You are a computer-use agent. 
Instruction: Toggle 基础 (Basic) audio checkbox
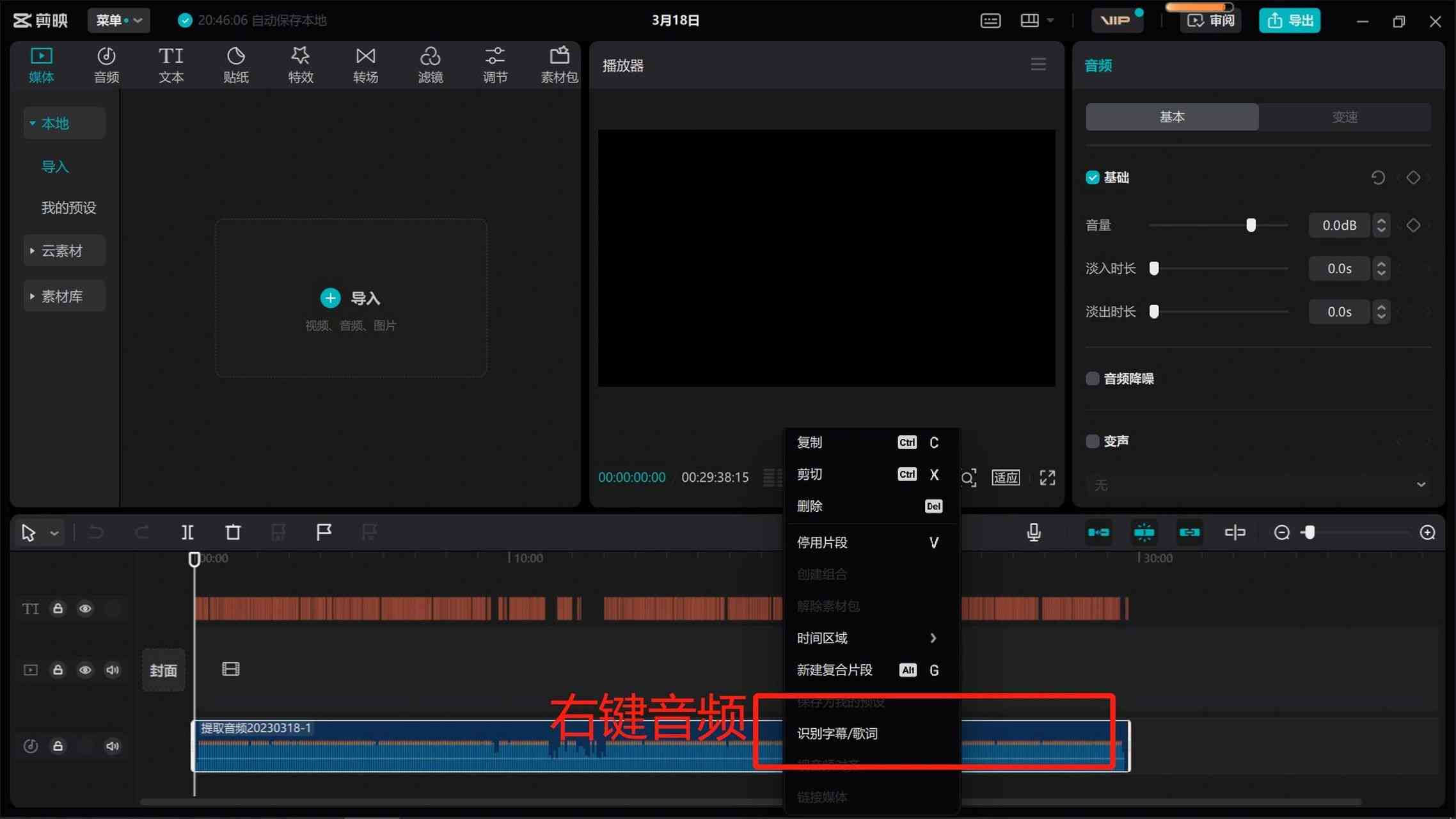1092,177
